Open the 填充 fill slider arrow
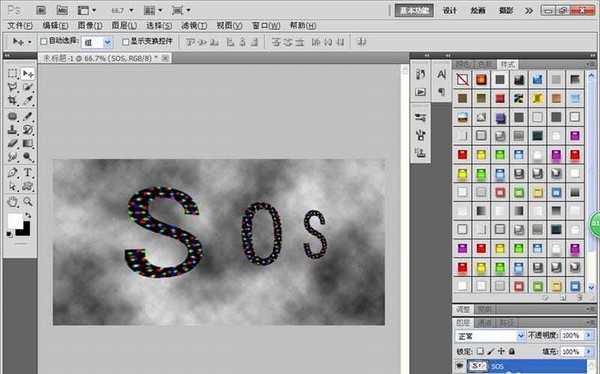Image resolution: width=600 pixels, height=374 pixels. (589, 351)
